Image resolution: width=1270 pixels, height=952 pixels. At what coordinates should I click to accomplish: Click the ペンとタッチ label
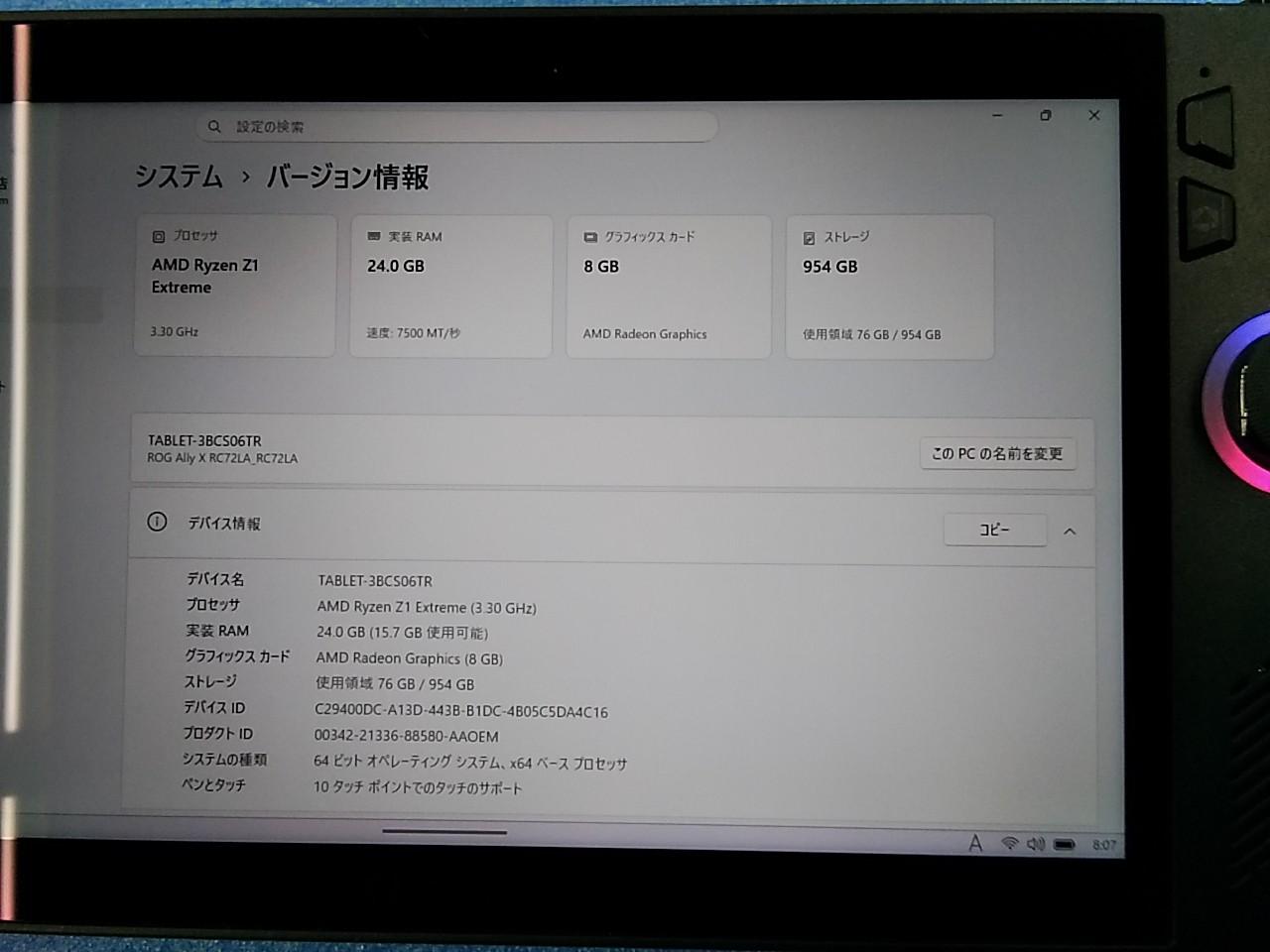pyautogui.click(x=213, y=784)
